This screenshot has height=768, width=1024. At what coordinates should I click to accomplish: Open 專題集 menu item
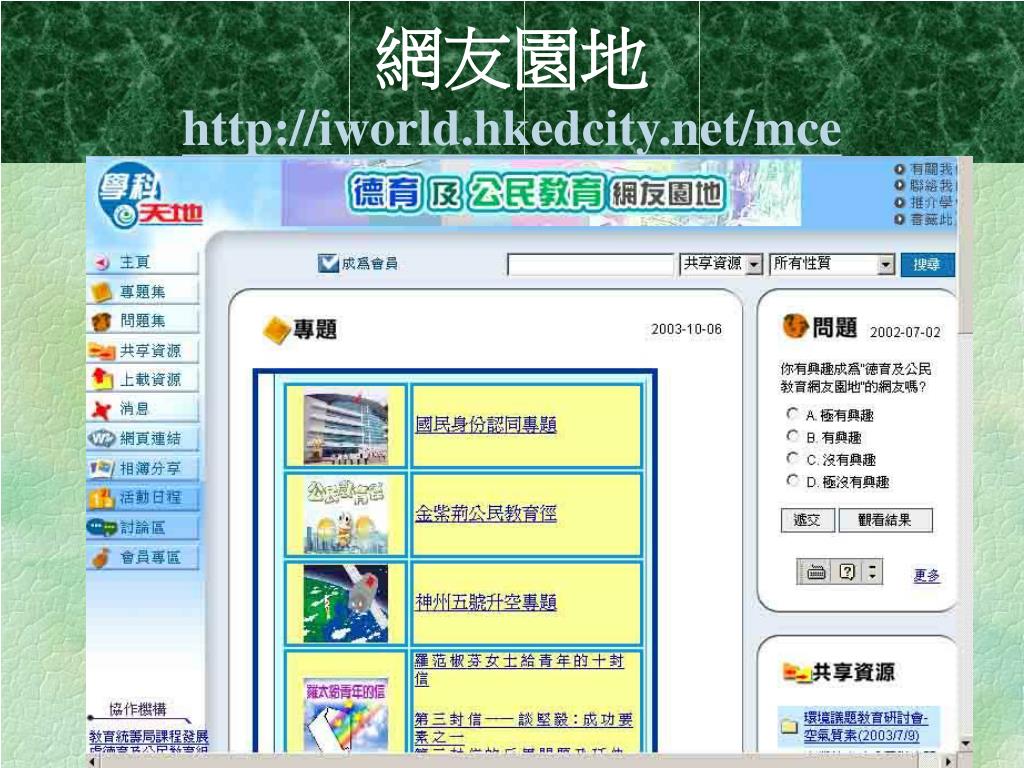pos(143,292)
